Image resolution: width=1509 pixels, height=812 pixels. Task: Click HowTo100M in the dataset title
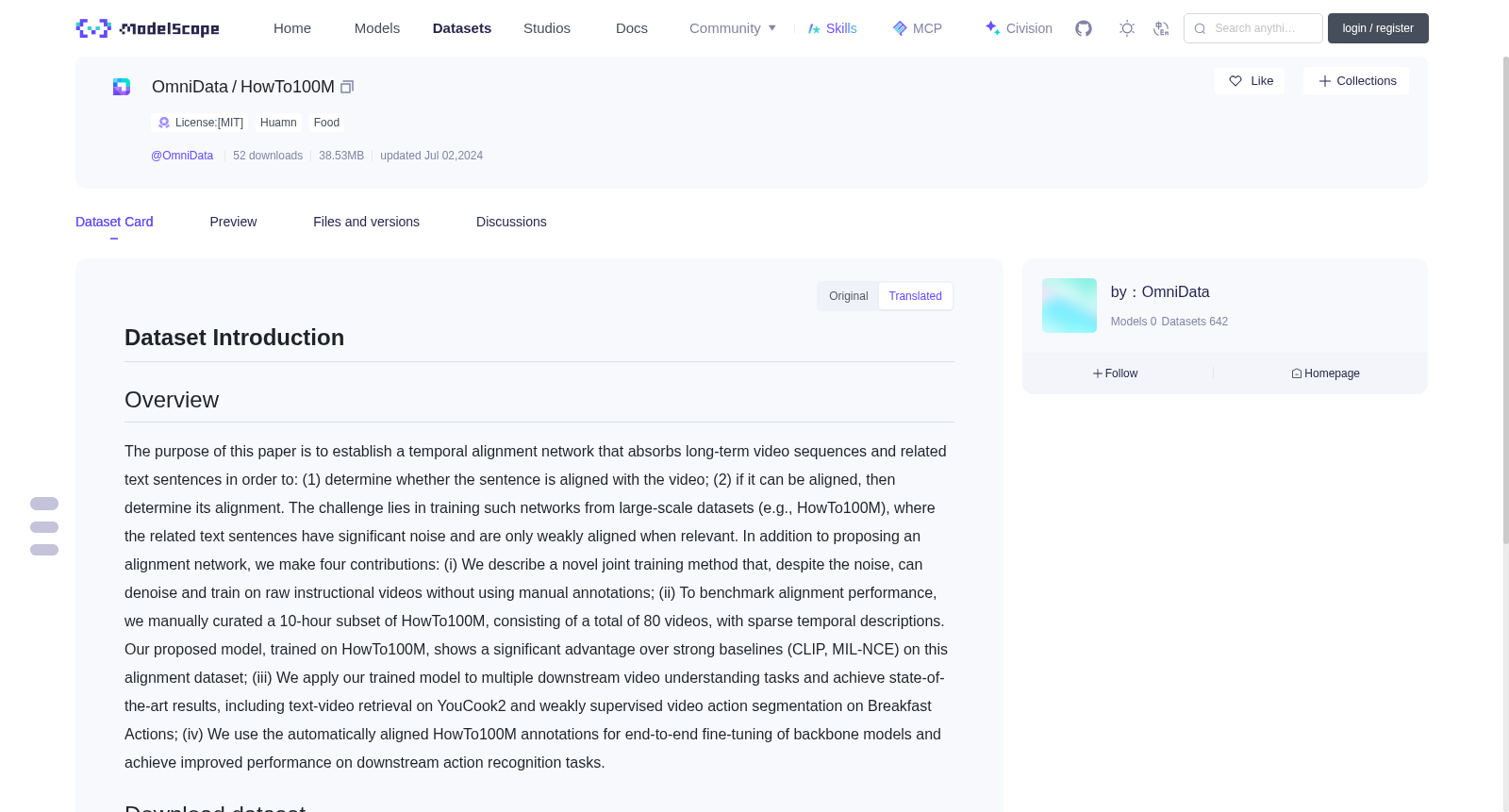pyautogui.click(x=288, y=87)
